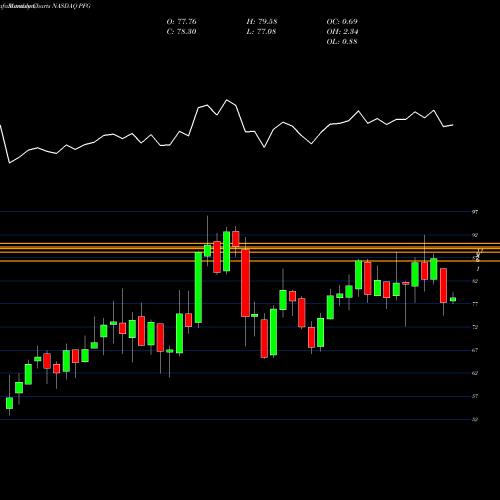The height and width of the screenshot is (500, 500).
Task: Click the 52 price axis label
Action: point(475,420)
